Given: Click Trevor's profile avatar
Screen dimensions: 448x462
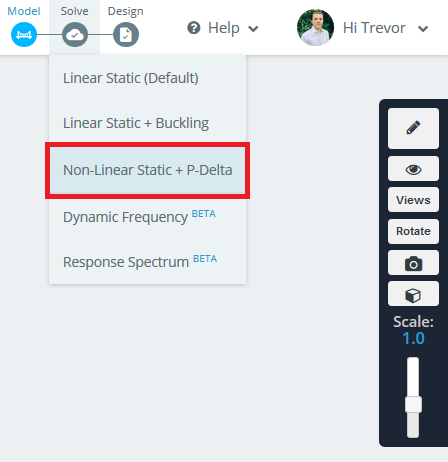Looking at the screenshot, I should 315,28.
